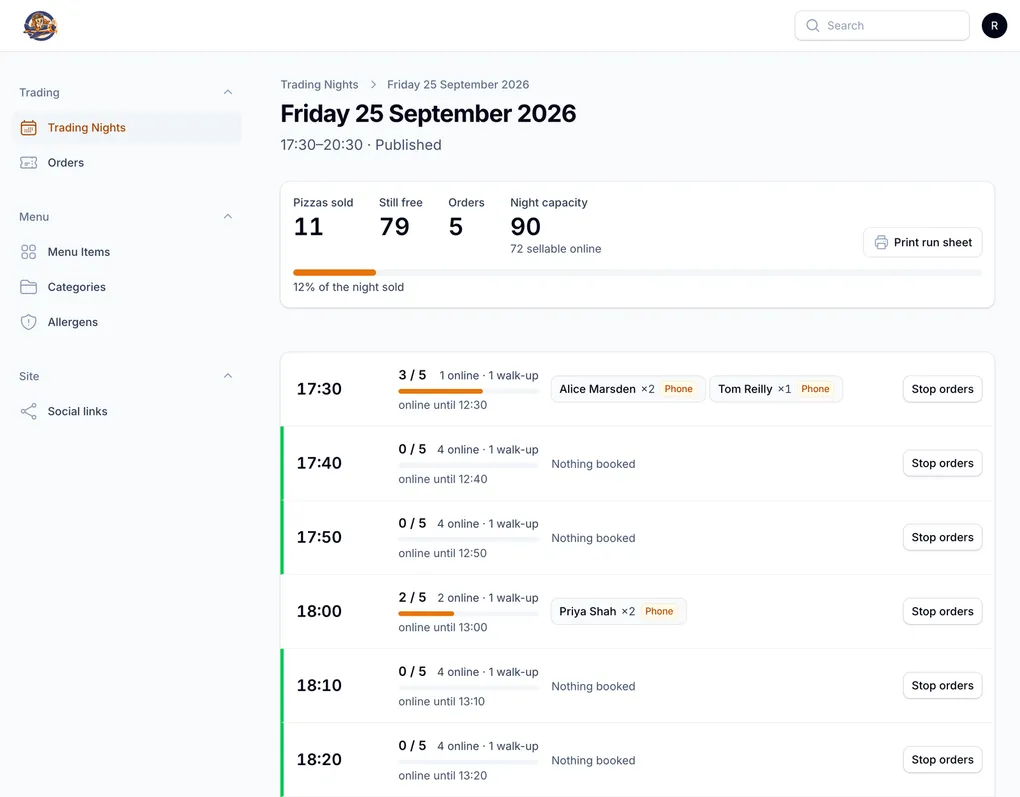
Task: Click the Orders ticket icon
Action: [x=29, y=163]
